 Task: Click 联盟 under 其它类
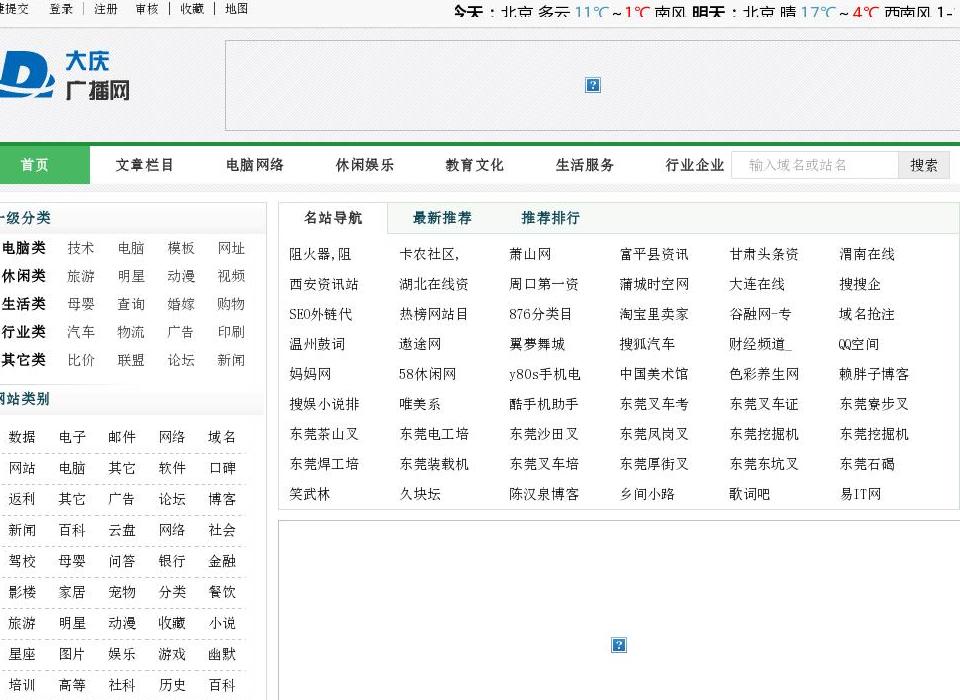click(131, 360)
